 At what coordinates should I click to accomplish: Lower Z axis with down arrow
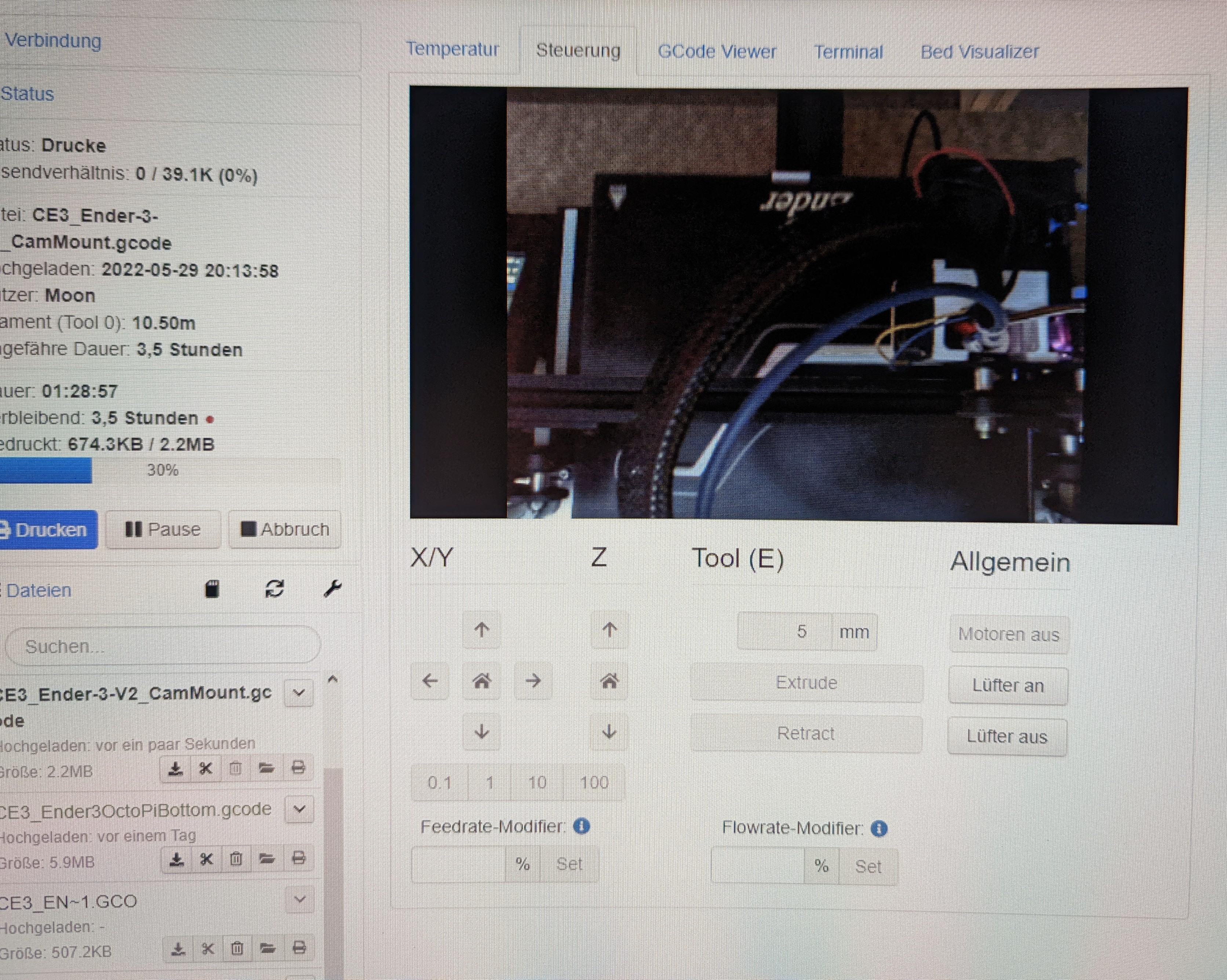[x=609, y=731]
